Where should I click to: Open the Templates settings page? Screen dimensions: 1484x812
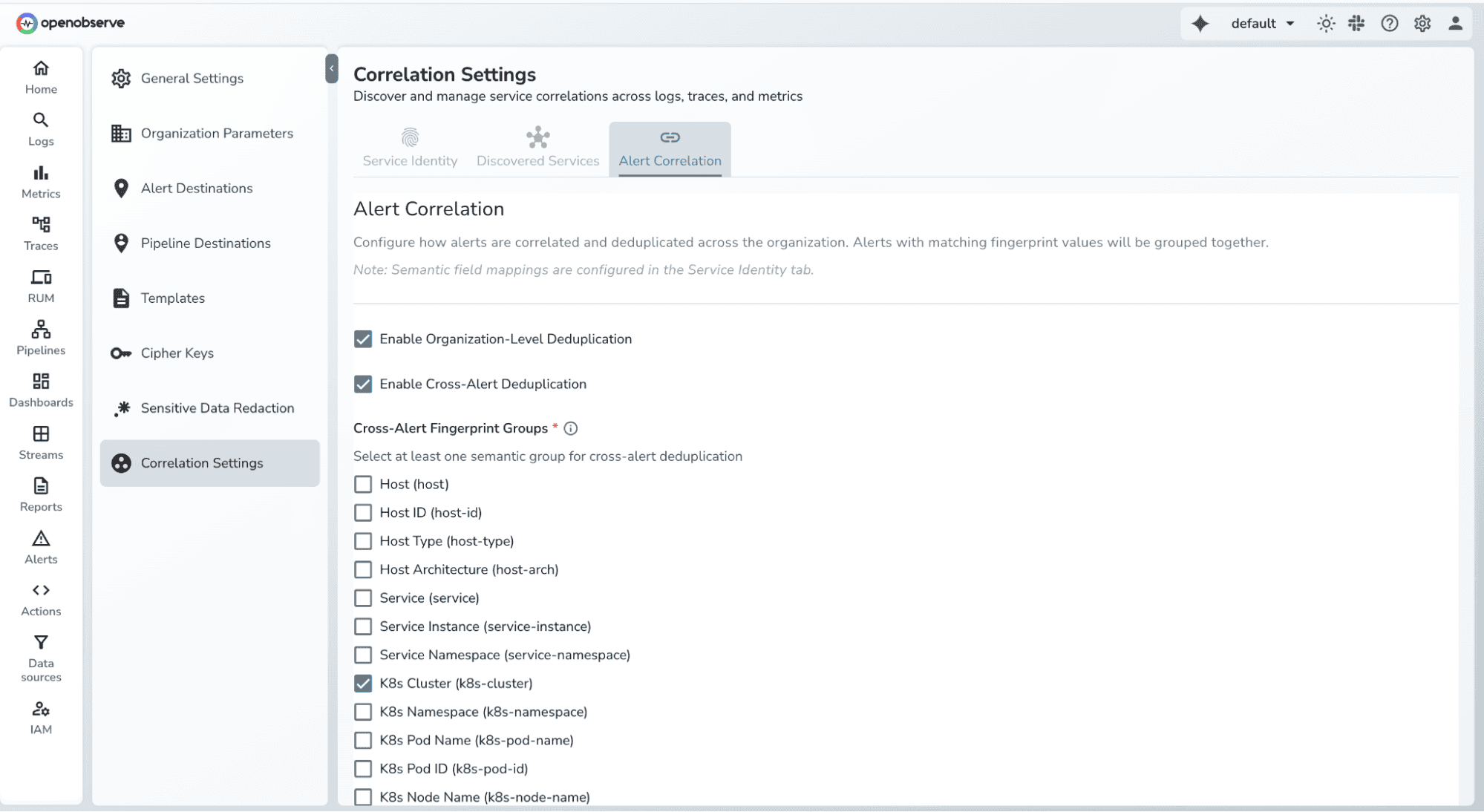(173, 298)
